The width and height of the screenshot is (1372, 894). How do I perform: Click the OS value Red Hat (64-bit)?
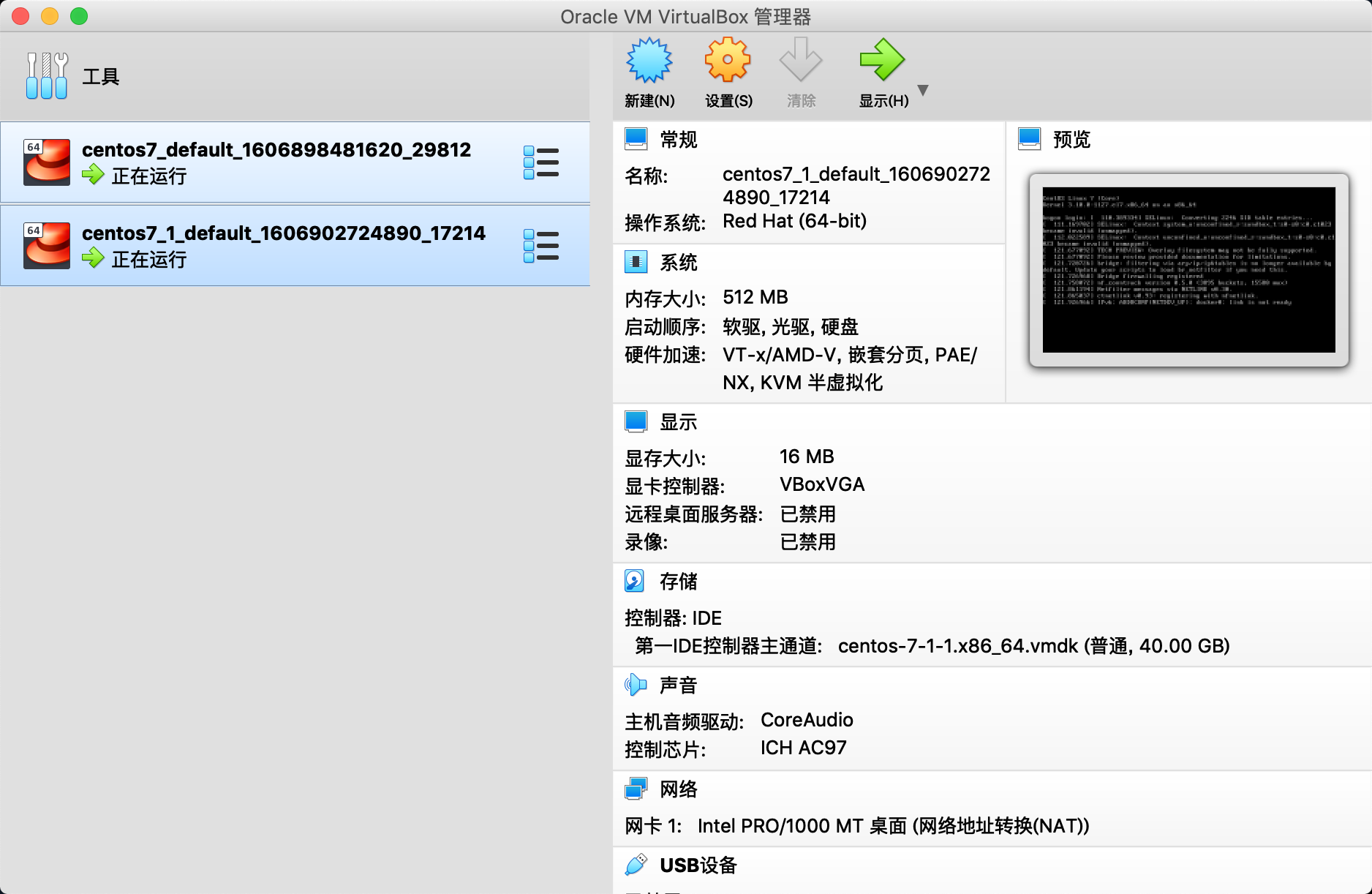click(794, 221)
